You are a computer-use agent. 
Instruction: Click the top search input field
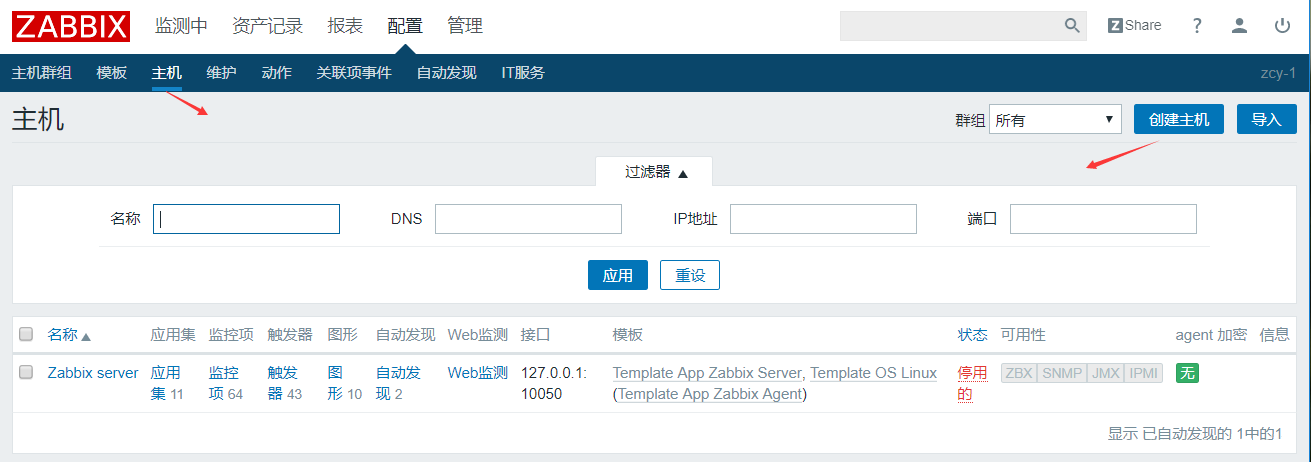click(951, 26)
